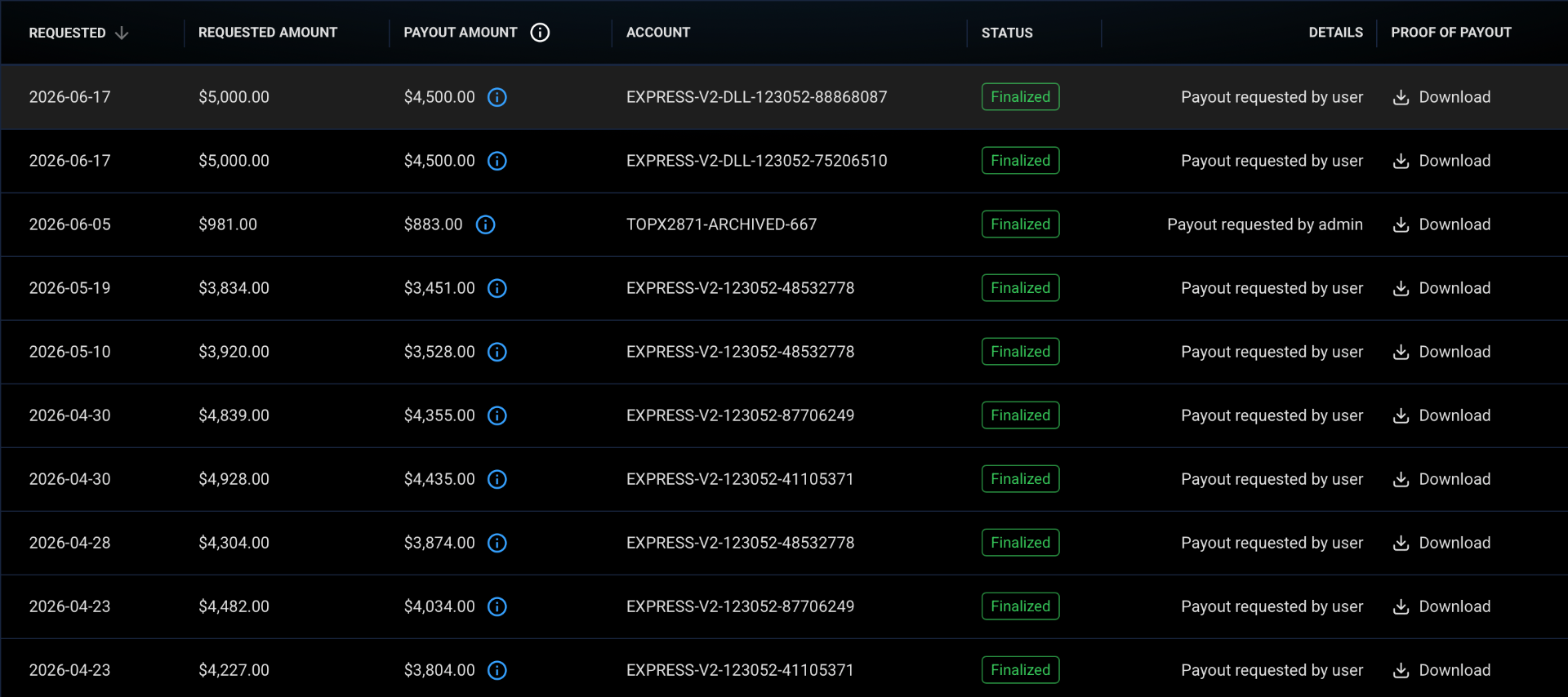Show info for the $3,874.00 payout
Image resolution: width=1568 pixels, height=697 pixels.
497,543
